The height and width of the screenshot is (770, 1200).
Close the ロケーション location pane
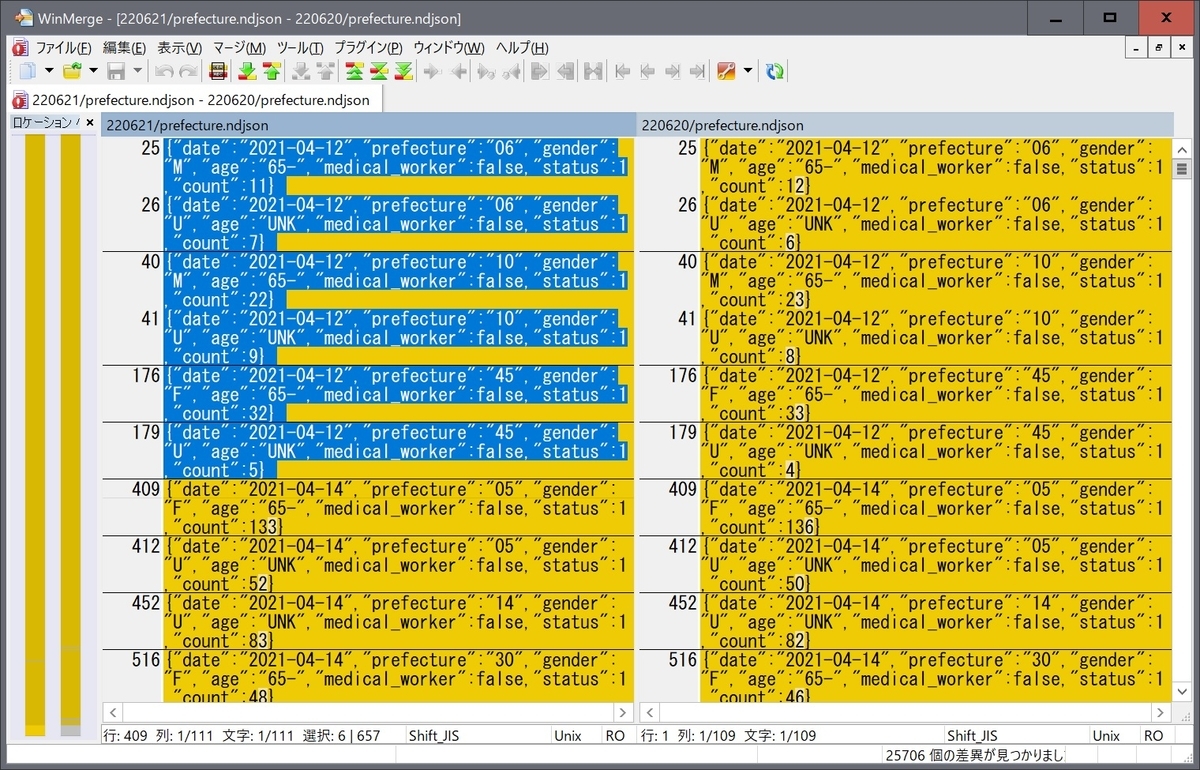point(89,123)
